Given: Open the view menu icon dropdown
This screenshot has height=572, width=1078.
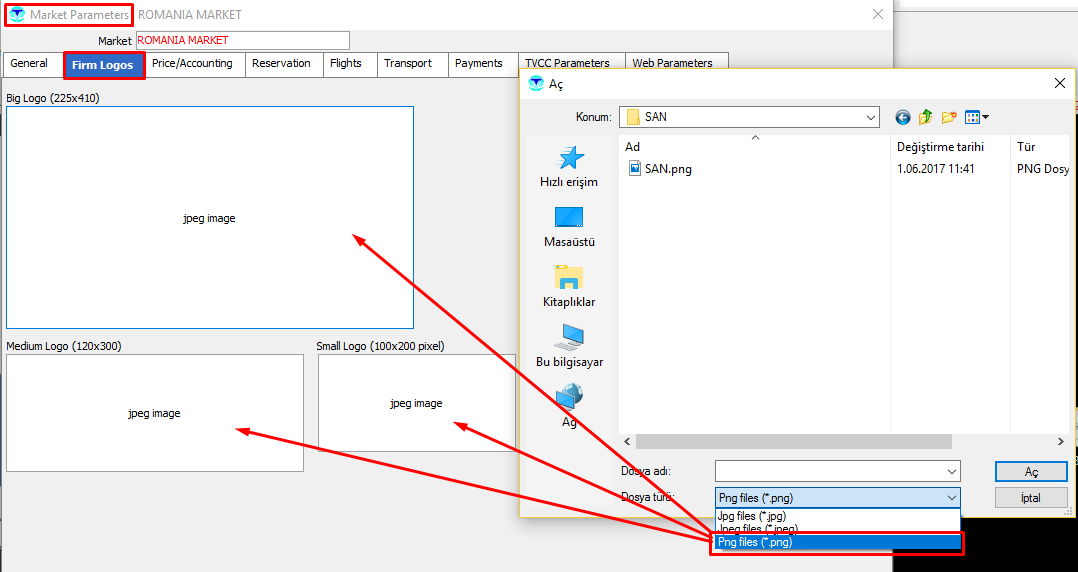Looking at the screenshot, I should (x=977, y=117).
